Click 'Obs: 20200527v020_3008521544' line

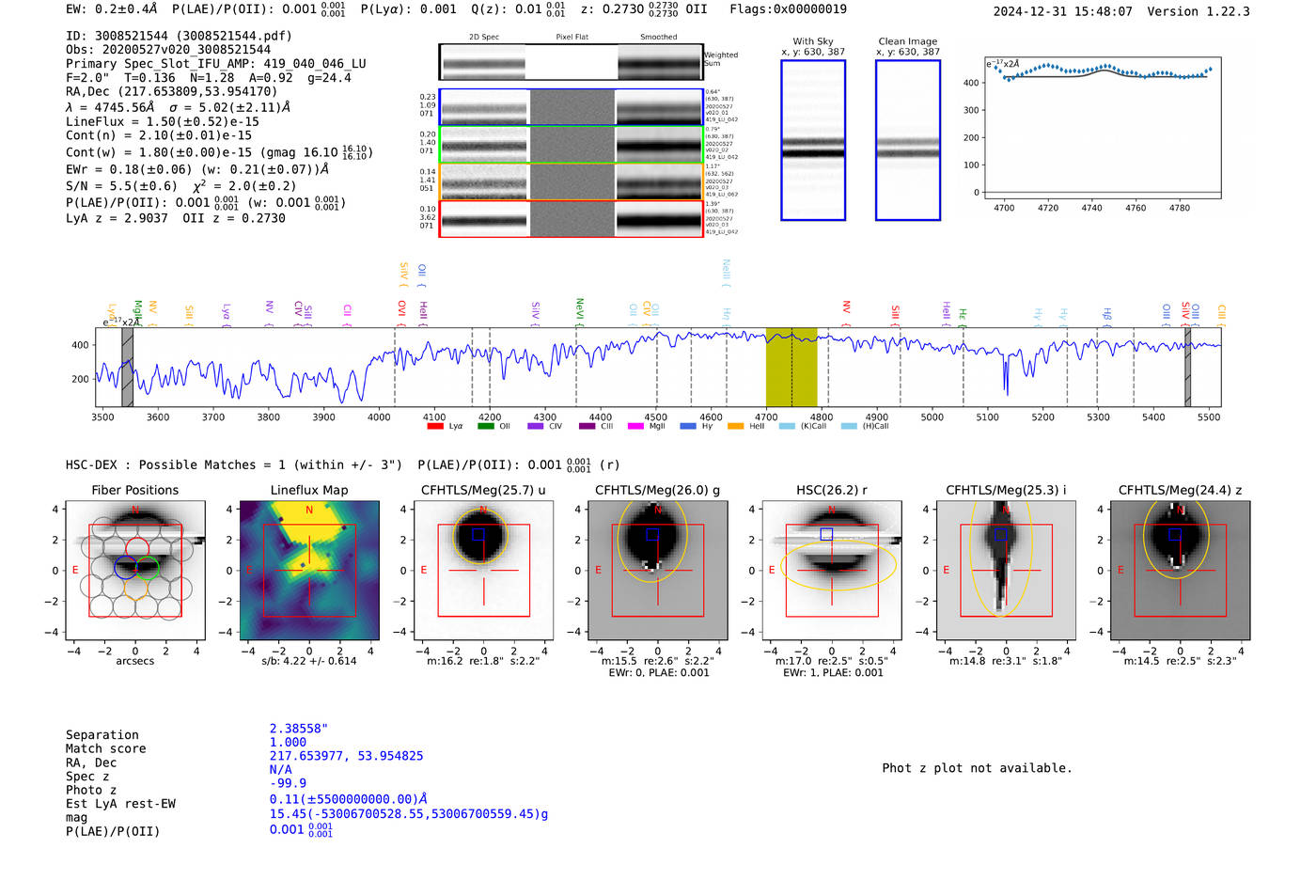(x=168, y=50)
